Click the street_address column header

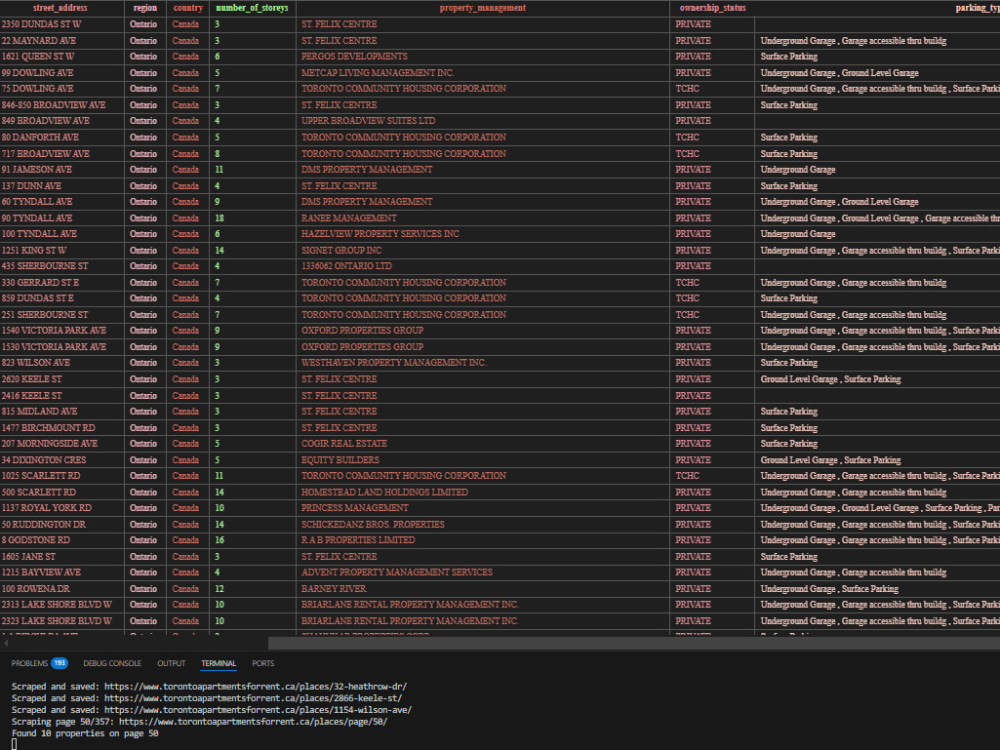point(62,8)
